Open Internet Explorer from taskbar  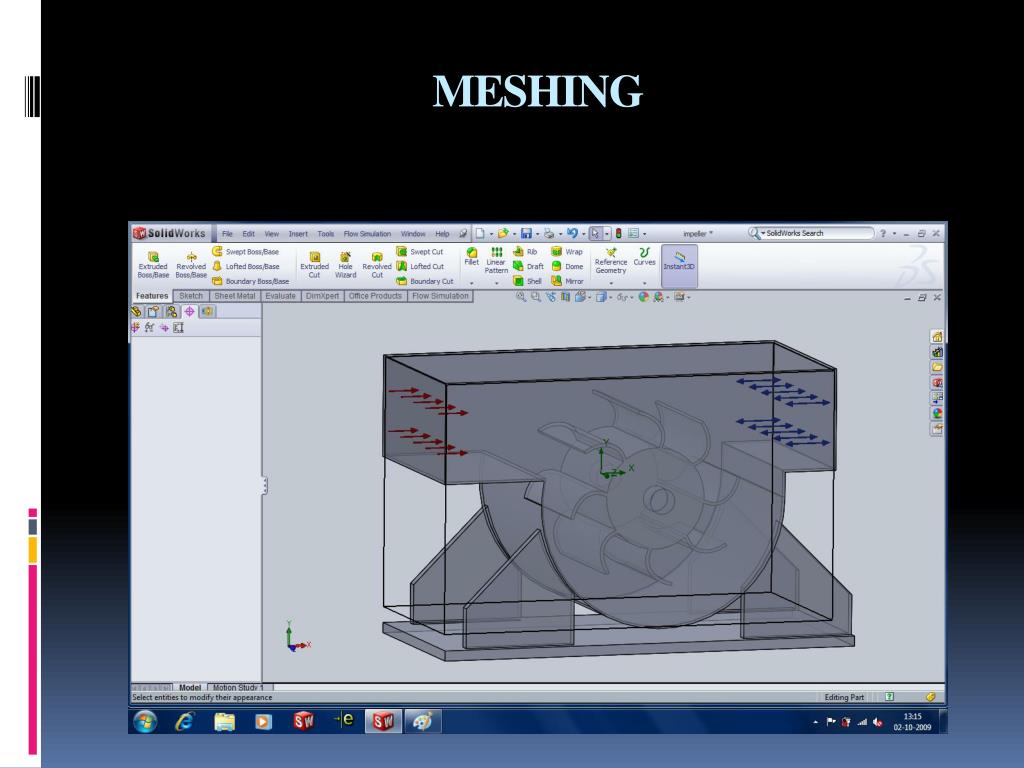(x=185, y=722)
